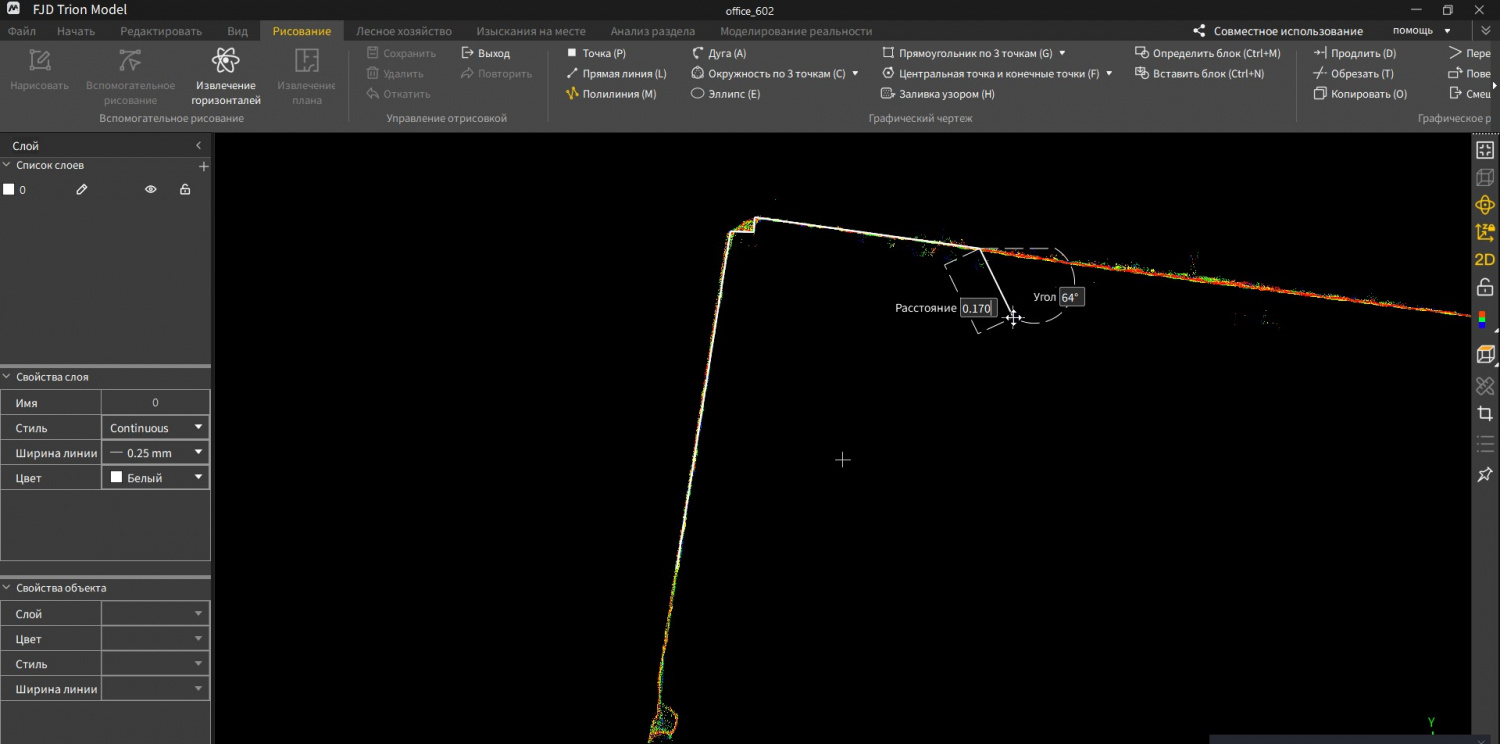The width and height of the screenshot is (1500, 744).
Task: Open the Изыскания на месте tab
Action: [x=531, y=31]
